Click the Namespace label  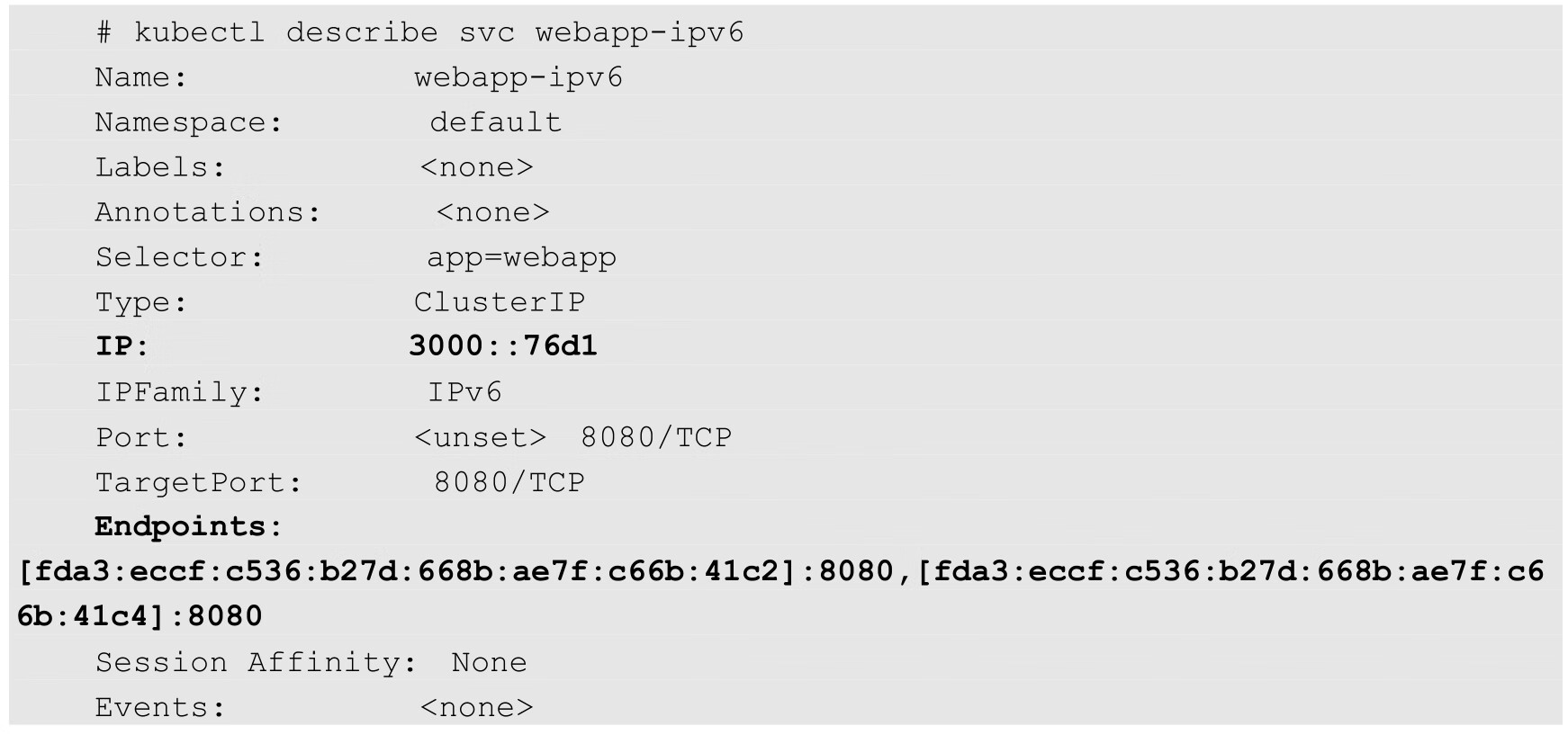pyautogui.click(x=189, y=123)
